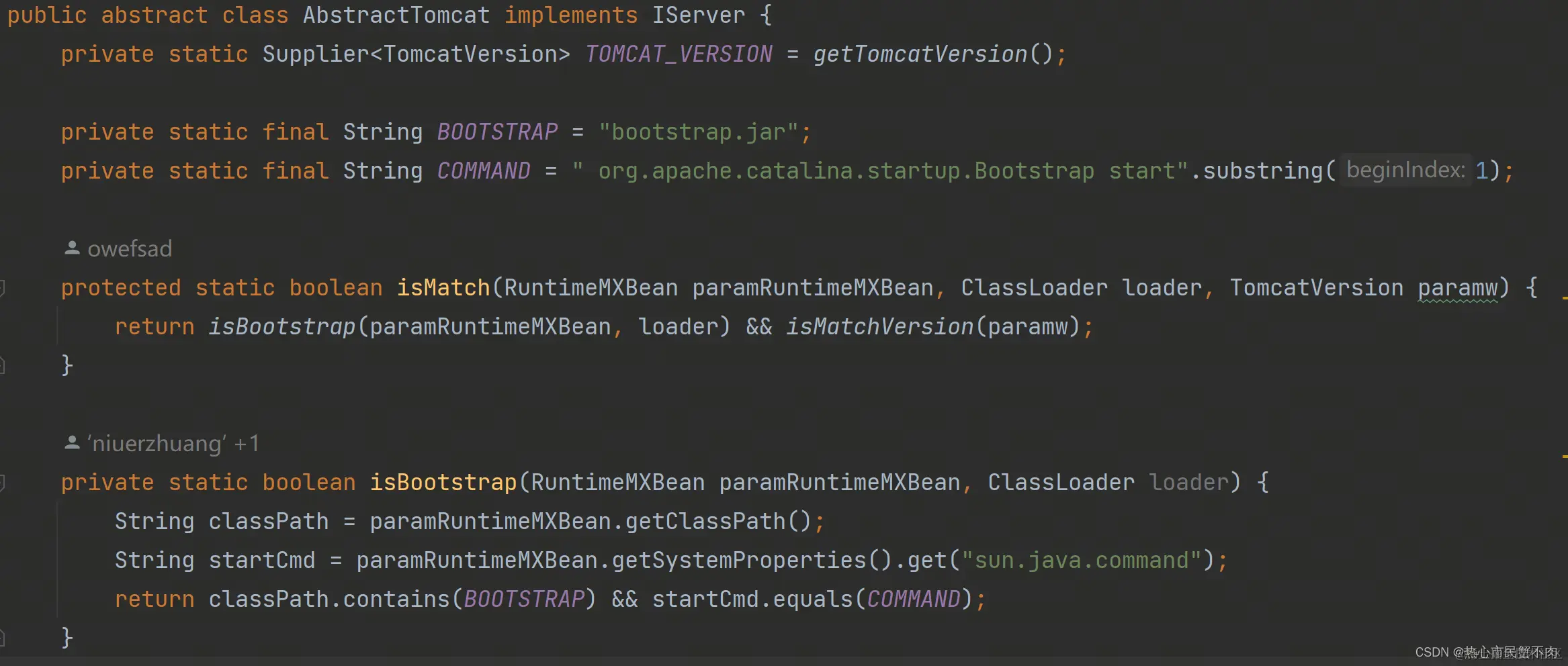The width and height of the screenshot is (1568, 666).
Task: Click the getSystemProperties() call
Action: click(752, 560)
